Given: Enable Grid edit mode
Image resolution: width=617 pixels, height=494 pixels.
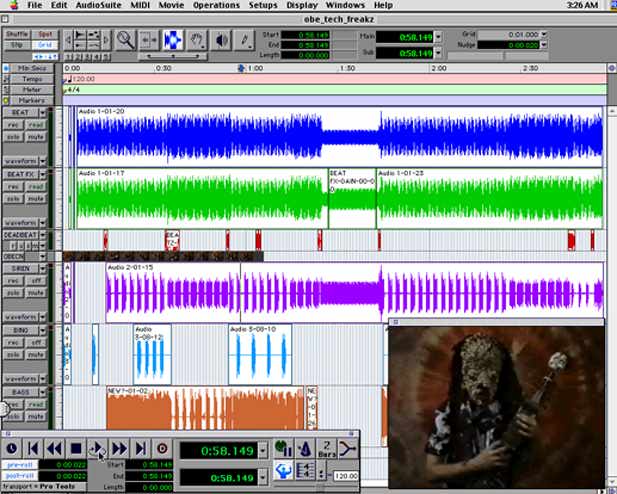Looking at the screenshot, I should 45,45.
